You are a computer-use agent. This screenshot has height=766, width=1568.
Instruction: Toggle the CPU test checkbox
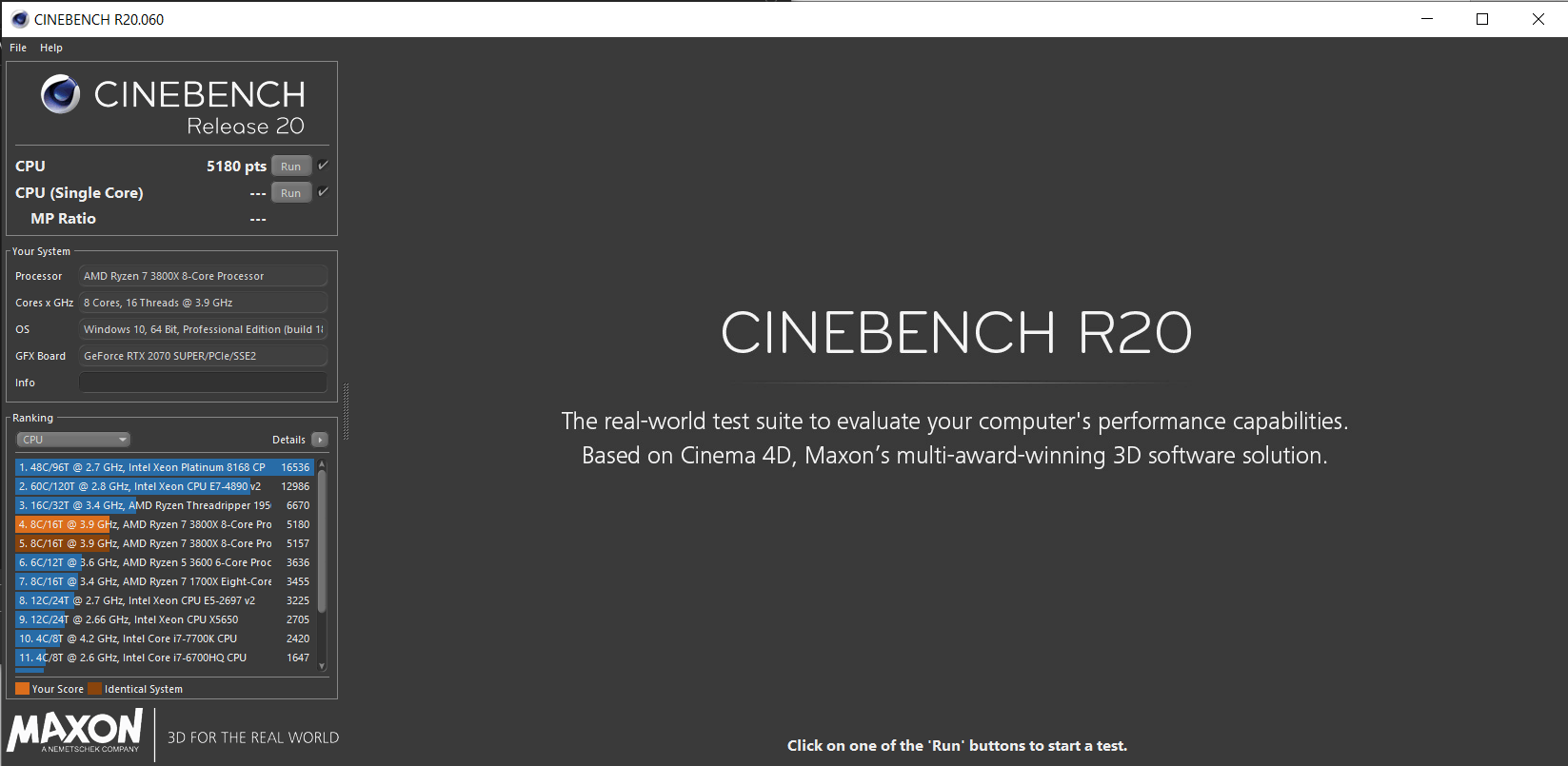pos(323,166)
